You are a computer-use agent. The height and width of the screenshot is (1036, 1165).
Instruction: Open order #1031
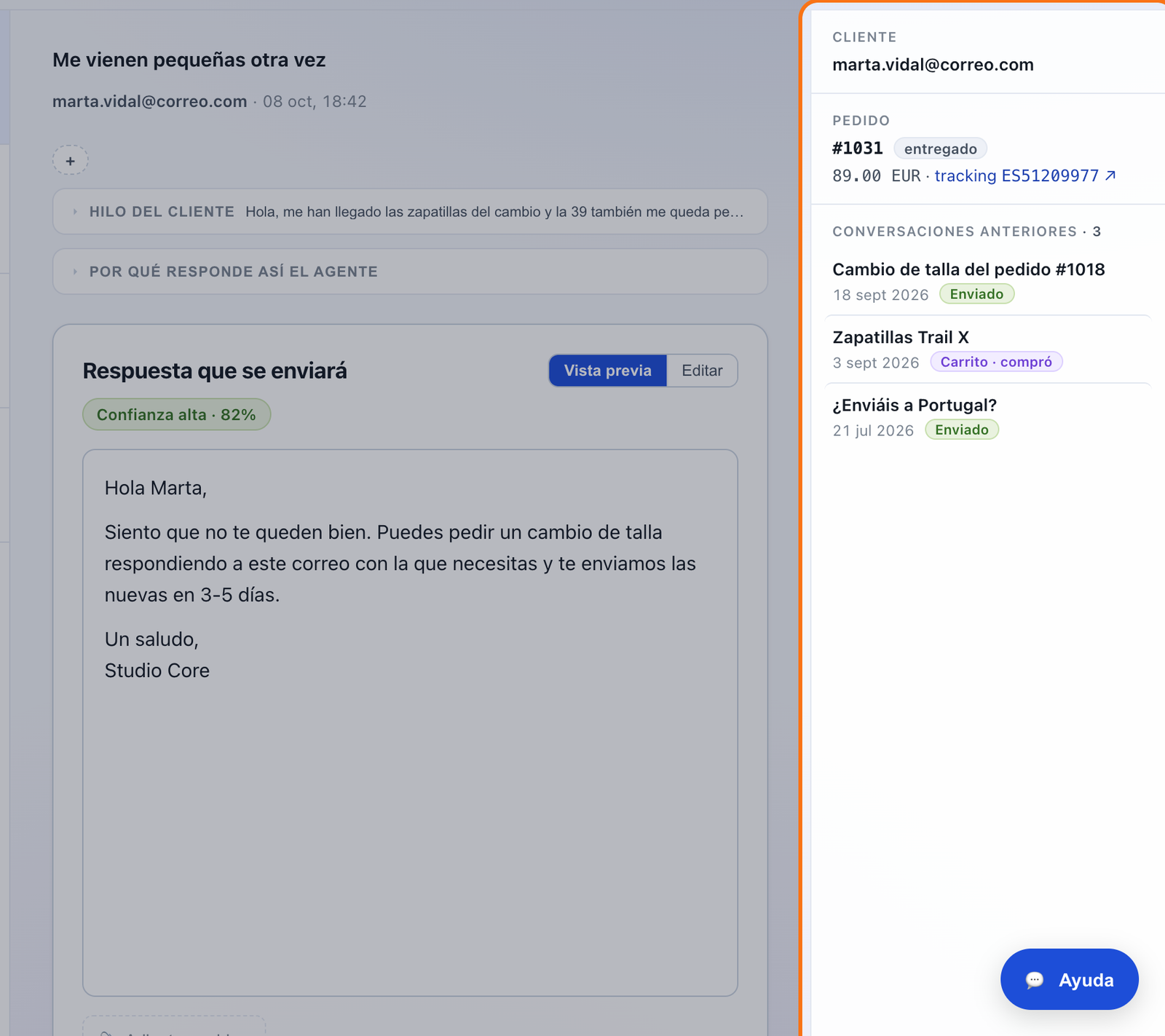pos(857,149)
